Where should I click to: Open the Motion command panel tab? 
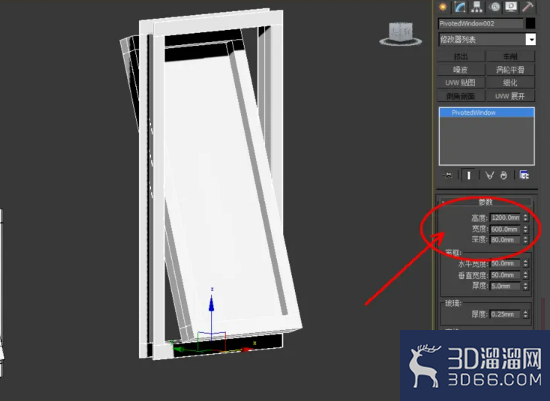(x=495, y=7)
